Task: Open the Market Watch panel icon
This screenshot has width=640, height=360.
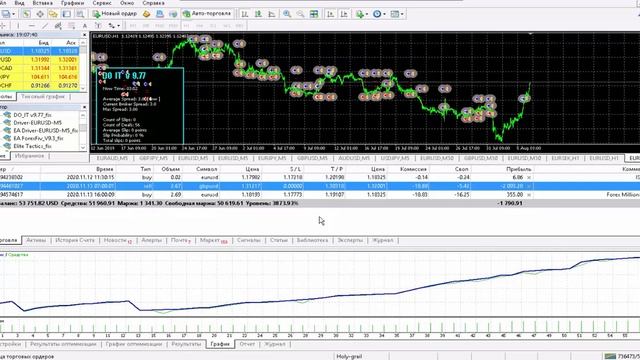Action: pyautogui.click(x=26, y=14)
